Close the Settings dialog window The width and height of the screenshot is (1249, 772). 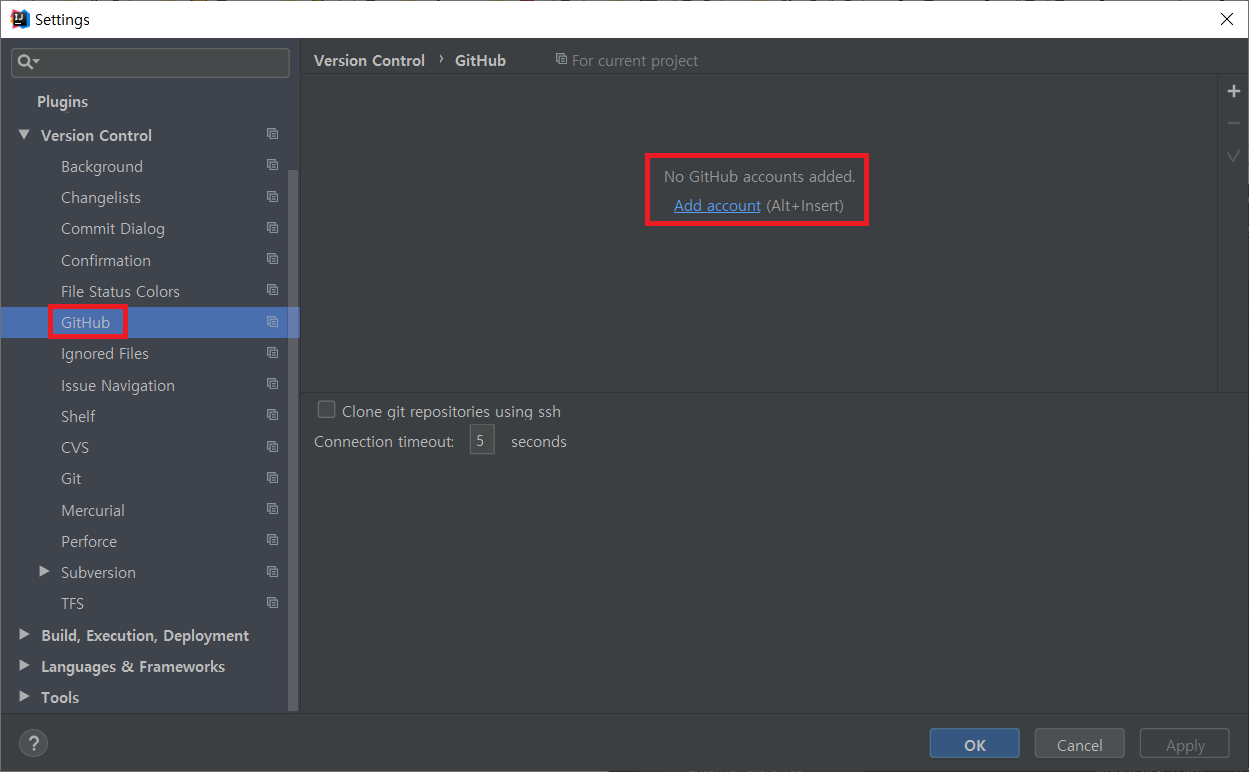(x=1227, y=19)
